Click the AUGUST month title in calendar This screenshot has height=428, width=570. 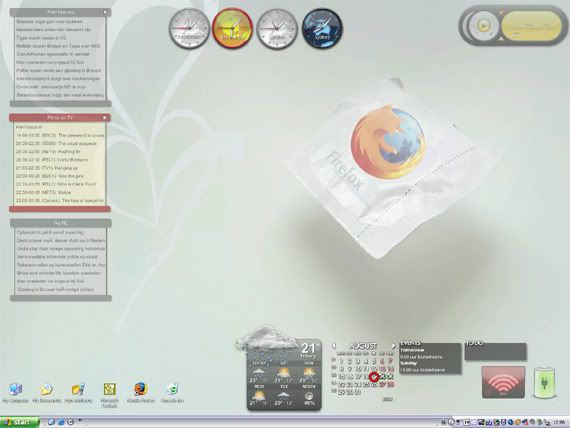(363, 346)
